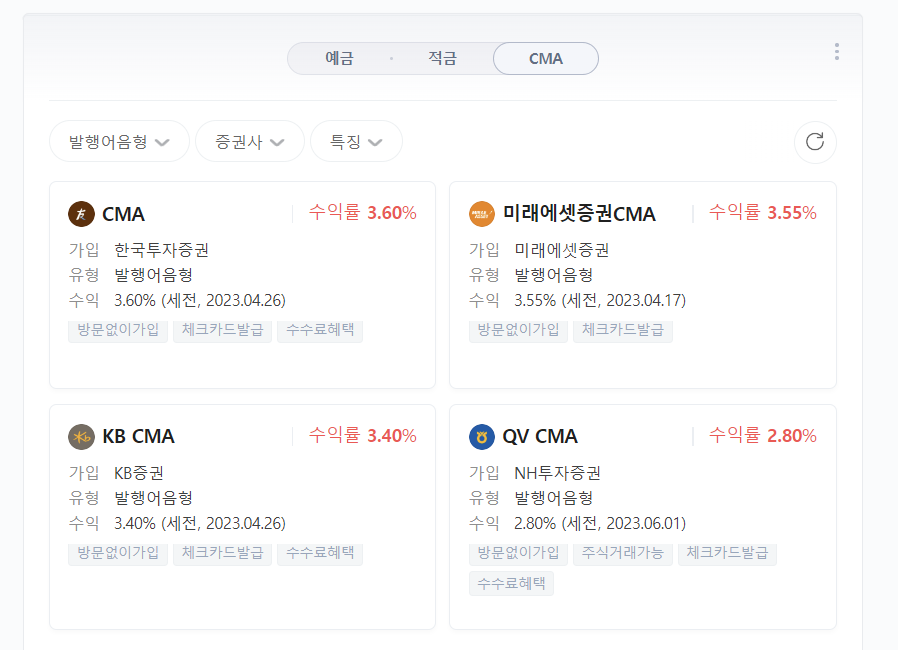Image resolution: width=898 pixels, height=650 pixels.
Task: Click 체크카드발급 tag on 한국투자증권 card
Action: (x=222, y=330)
